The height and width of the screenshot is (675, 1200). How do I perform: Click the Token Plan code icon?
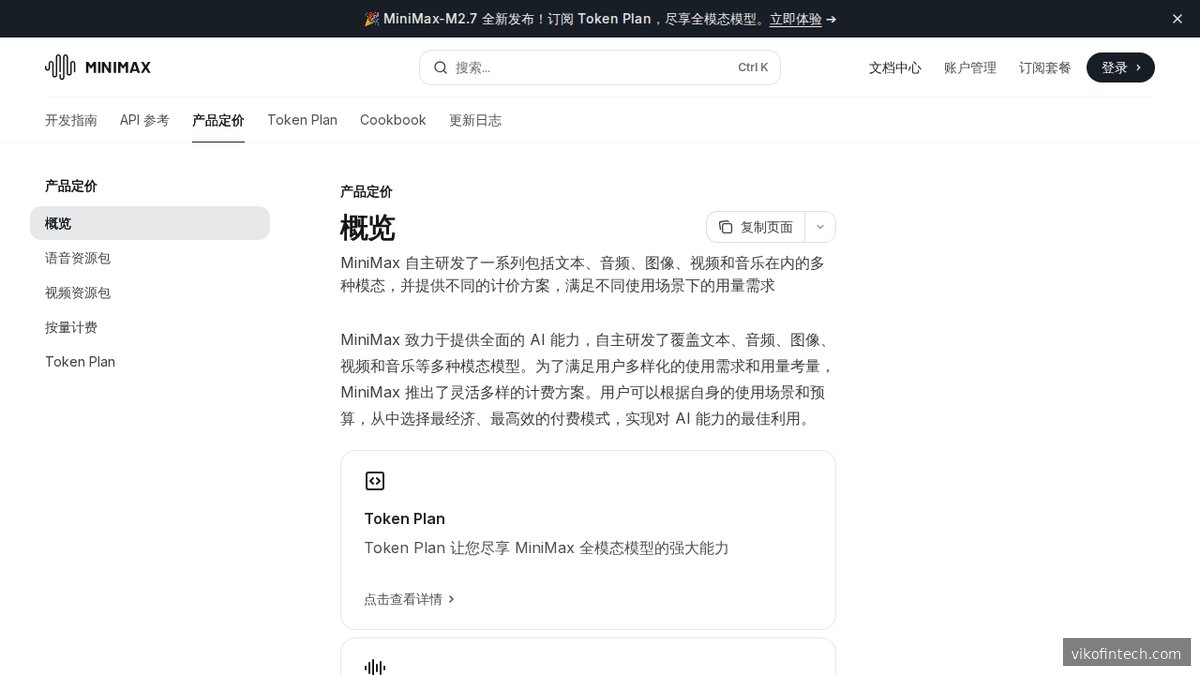[x=375, y=481]
